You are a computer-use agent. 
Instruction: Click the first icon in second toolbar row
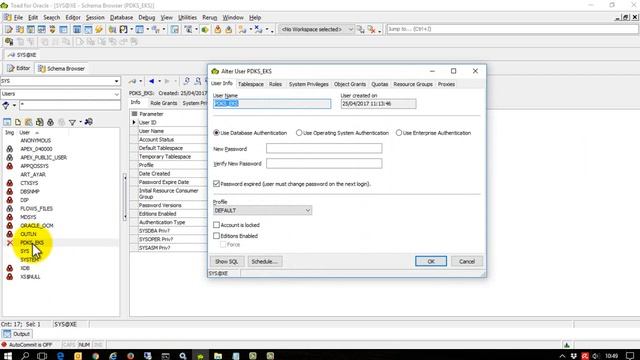coord(9,42)
